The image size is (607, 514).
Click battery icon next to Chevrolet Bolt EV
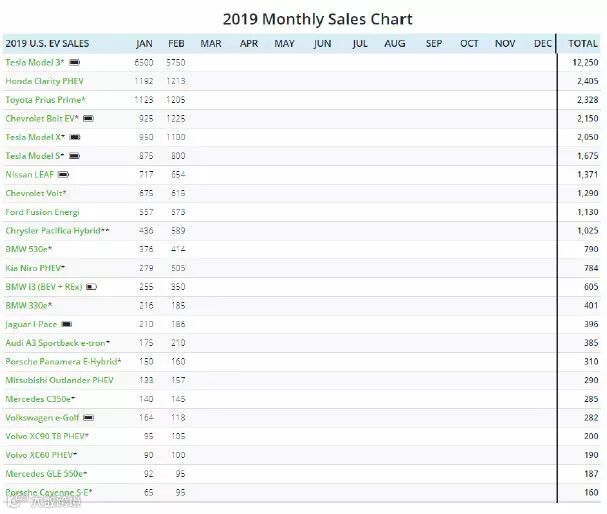89,118
